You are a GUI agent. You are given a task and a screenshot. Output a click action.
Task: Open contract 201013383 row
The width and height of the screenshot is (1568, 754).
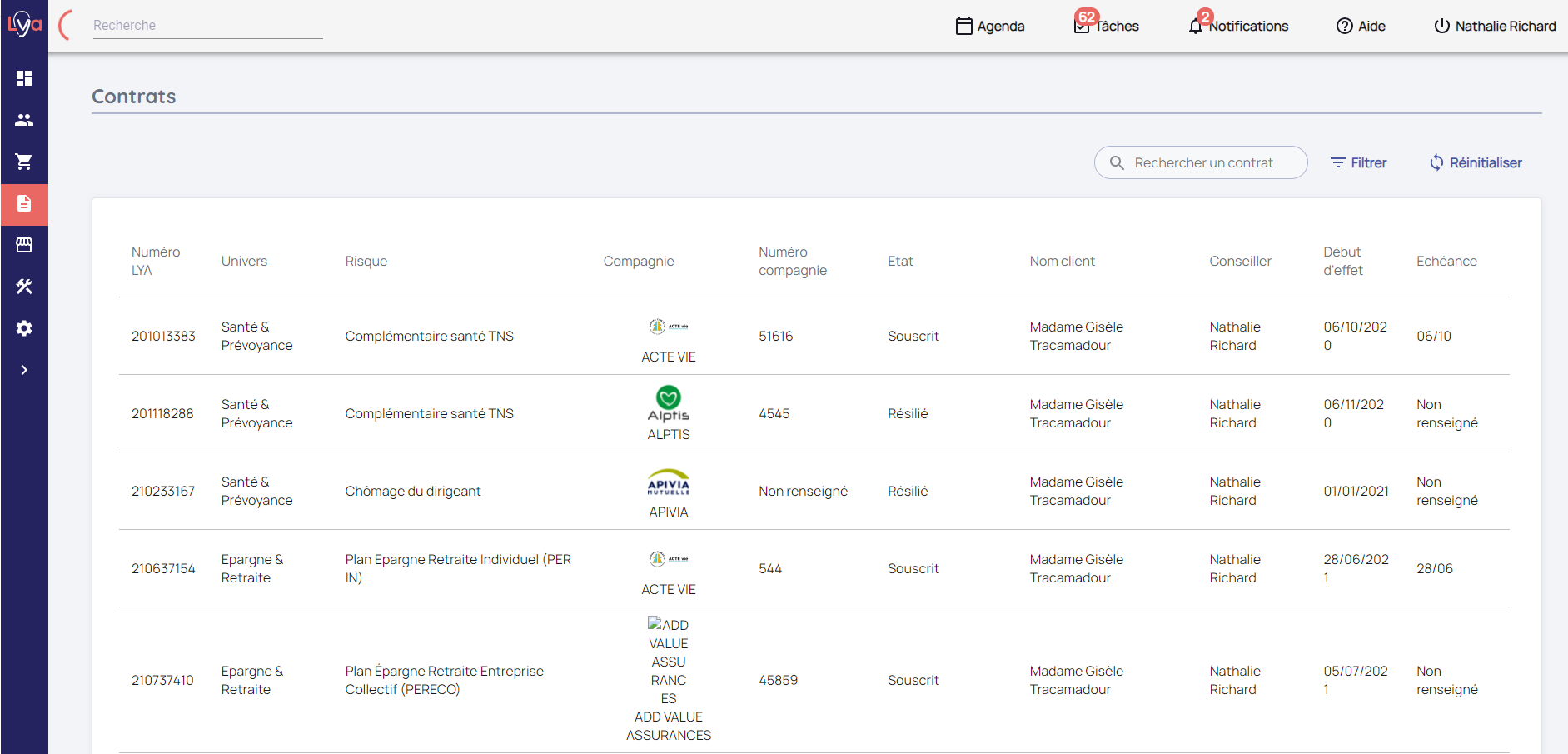click(163, 337)
